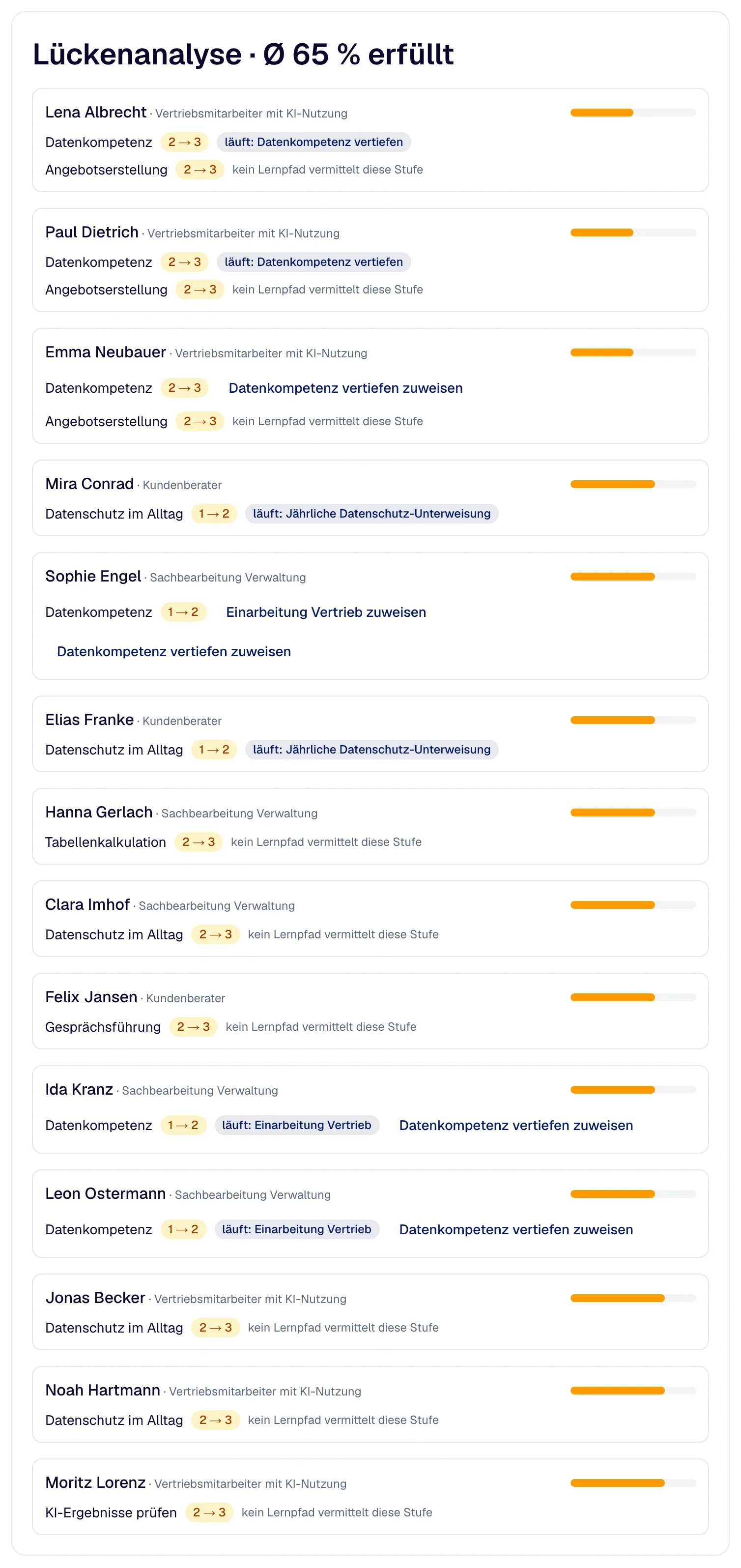
Task: Assign Einarbeitung Vertrieb to Sophie Engel
Action: pyautogui.click(x=326, y=612)
